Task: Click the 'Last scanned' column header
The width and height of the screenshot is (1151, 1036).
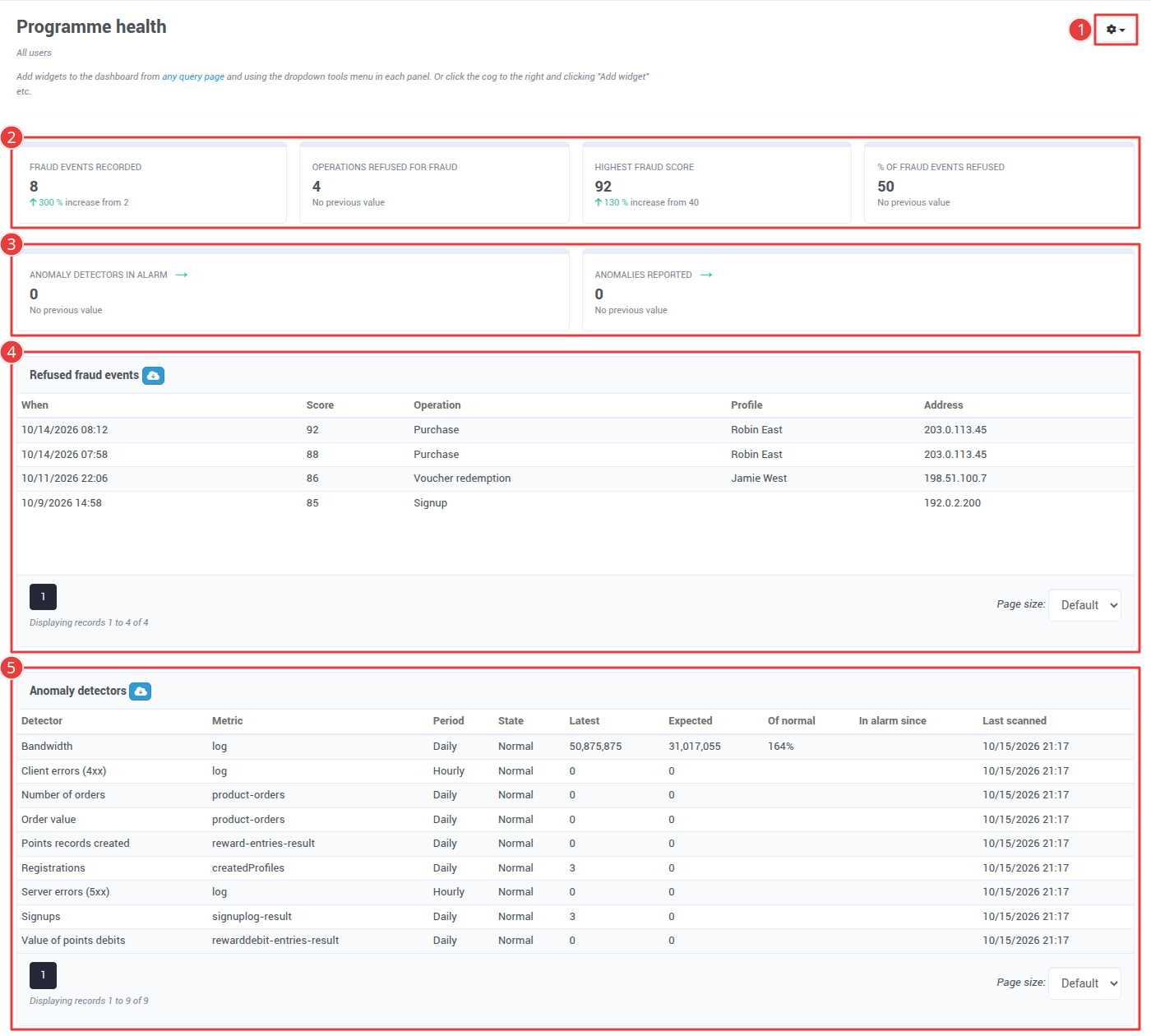Action: click(1015, 721)
